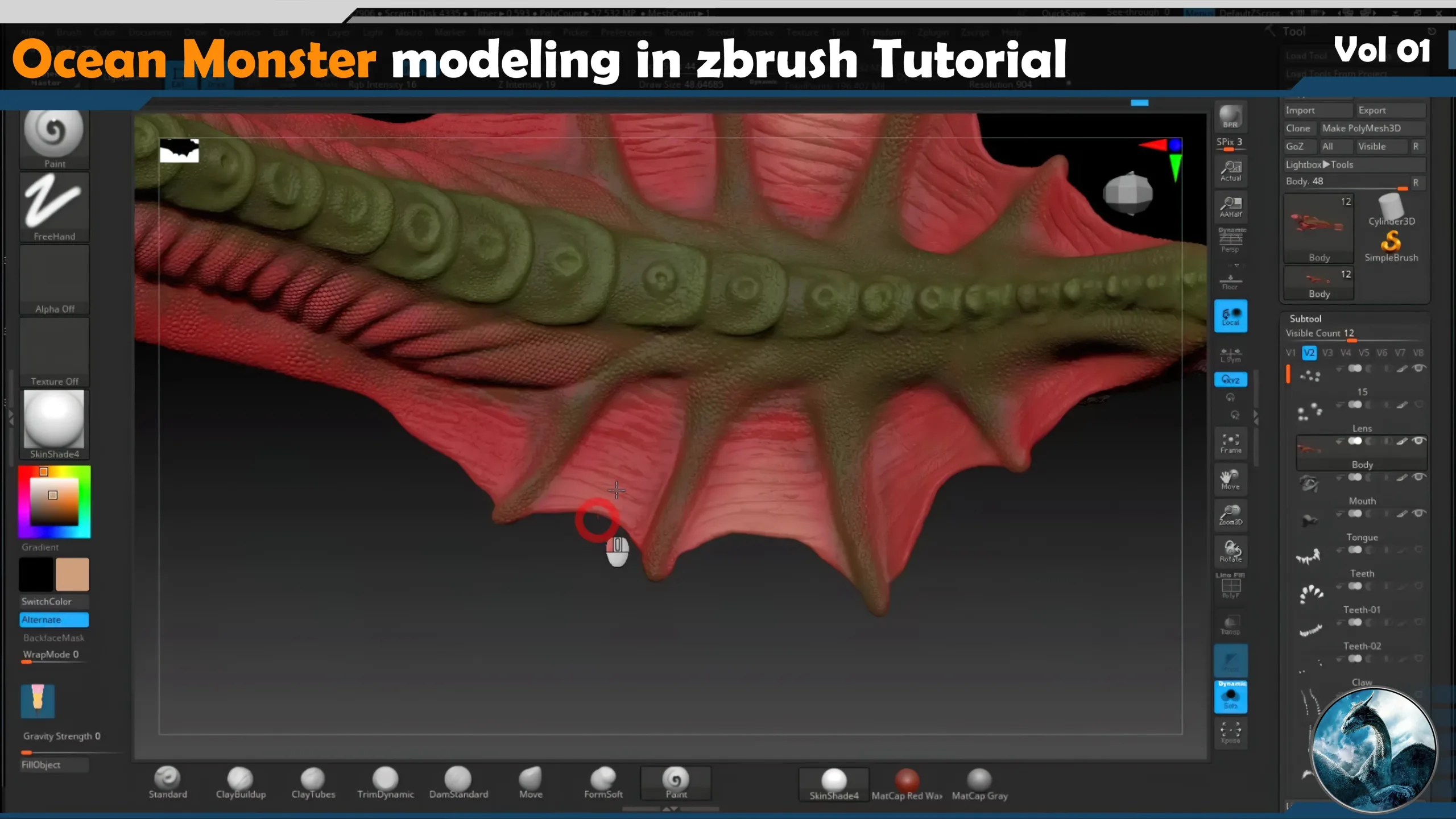Open the Texture Off selector
The image size is (1456, 819).
[x=54, y=353]
